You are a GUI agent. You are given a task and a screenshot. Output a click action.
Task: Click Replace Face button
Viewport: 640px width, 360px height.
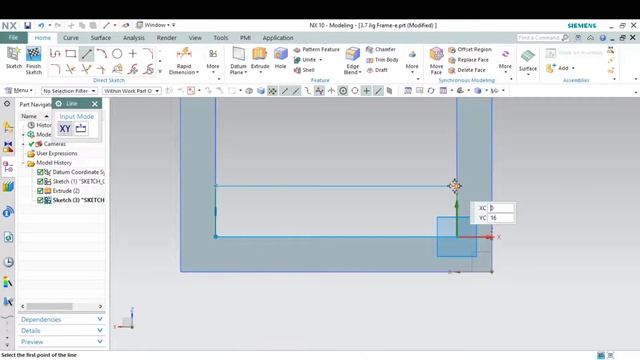468,60
